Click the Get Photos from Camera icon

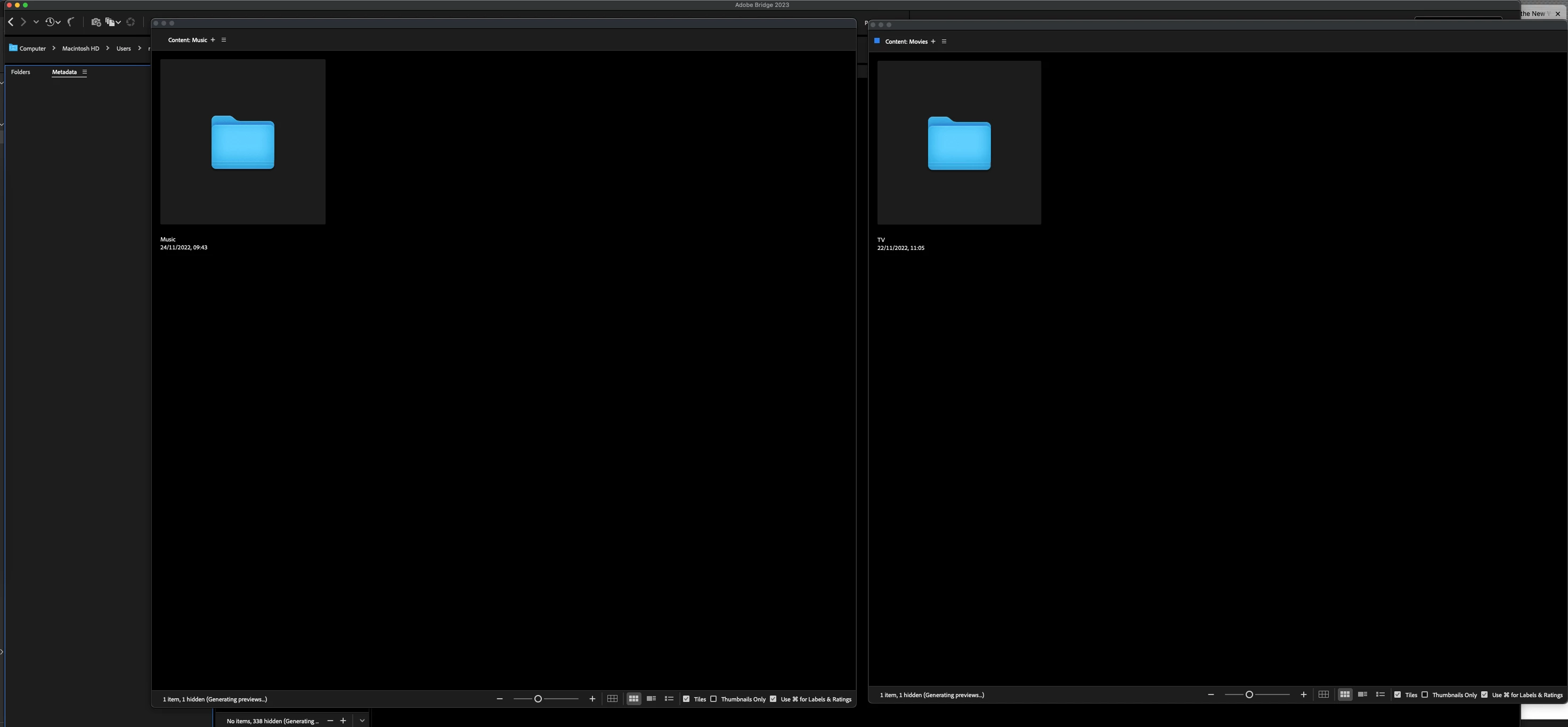tap(95, 22)
